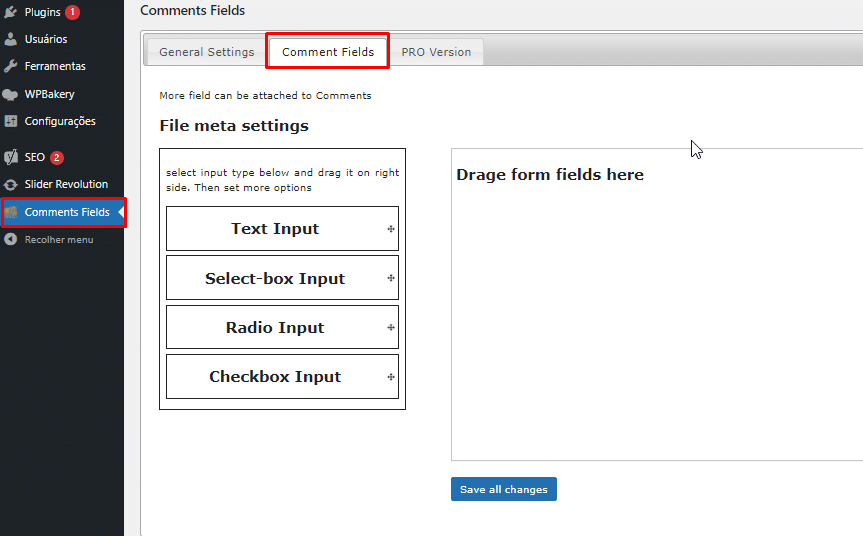
Task: Click the Slider Revolution refresh icon
Action: 10,184
